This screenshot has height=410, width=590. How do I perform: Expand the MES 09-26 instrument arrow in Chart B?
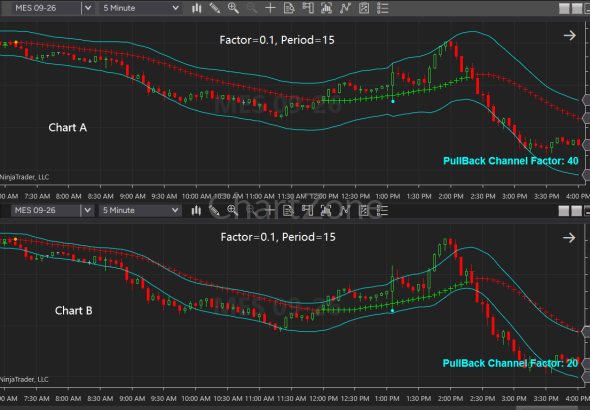point(87,210)
